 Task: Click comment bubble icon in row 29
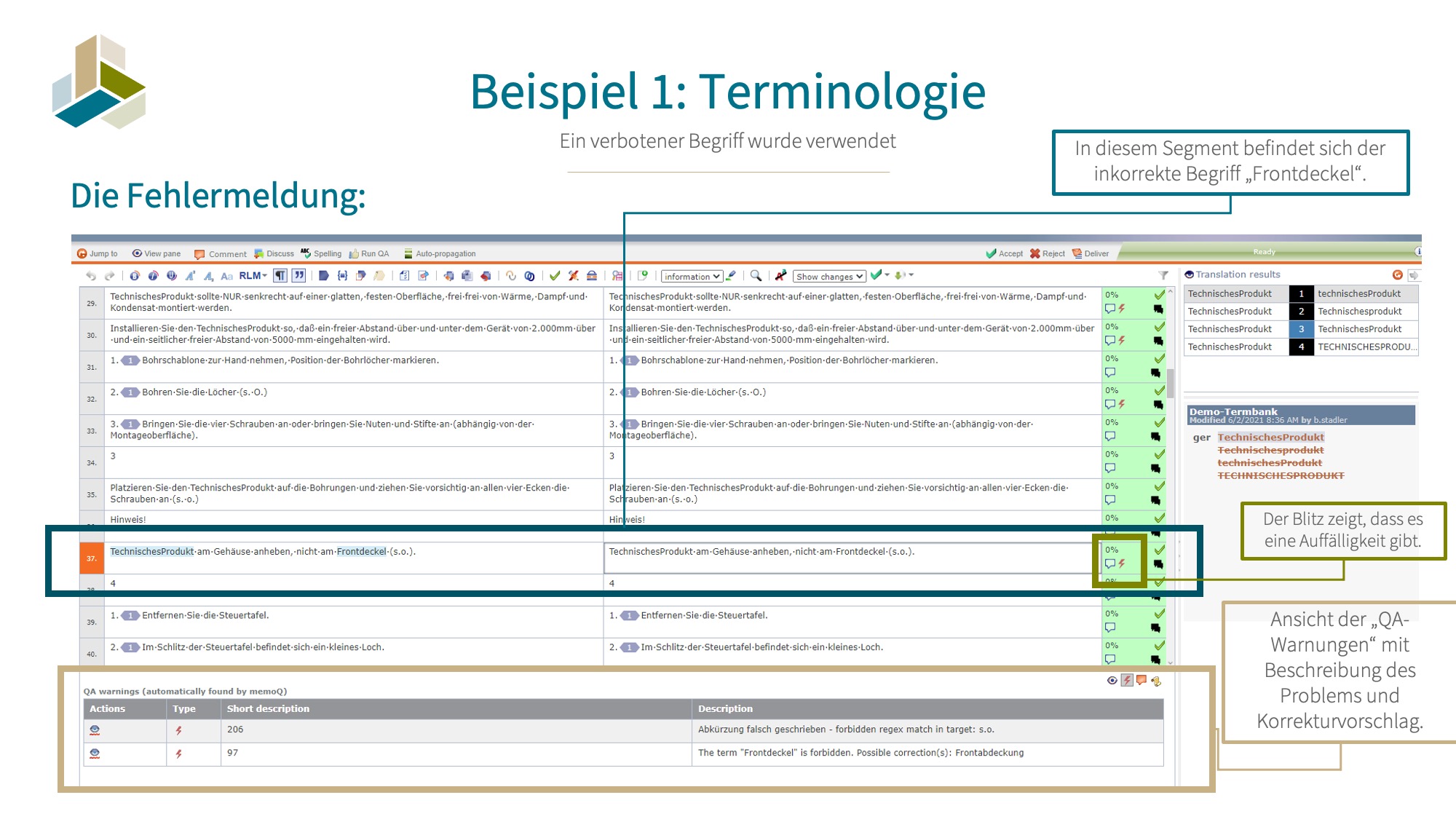click(1110, 309)
